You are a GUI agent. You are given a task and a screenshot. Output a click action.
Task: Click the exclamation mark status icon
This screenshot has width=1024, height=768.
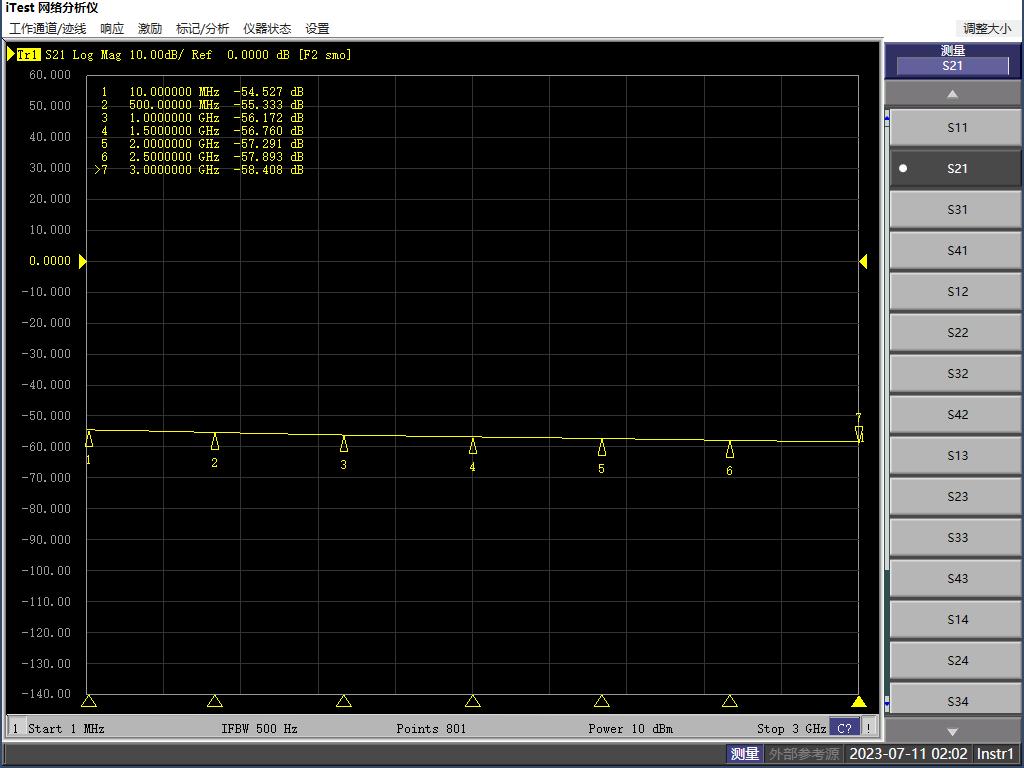[x=868, y=728]
